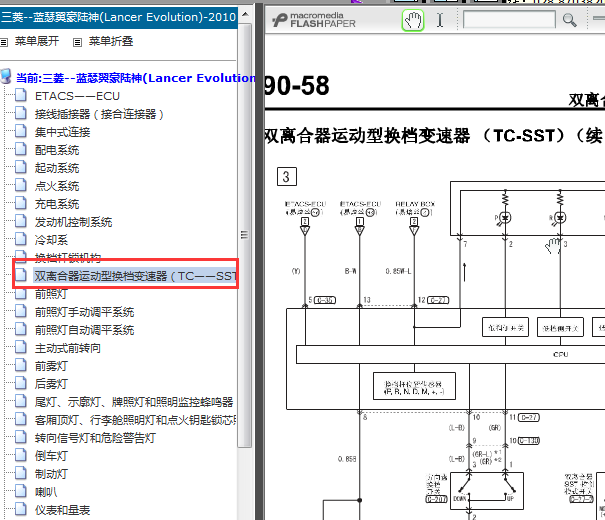Click the document icon beside 转向信号灯和危险警告灯
The height and width of the screenshot is (520, 605).
21,437
